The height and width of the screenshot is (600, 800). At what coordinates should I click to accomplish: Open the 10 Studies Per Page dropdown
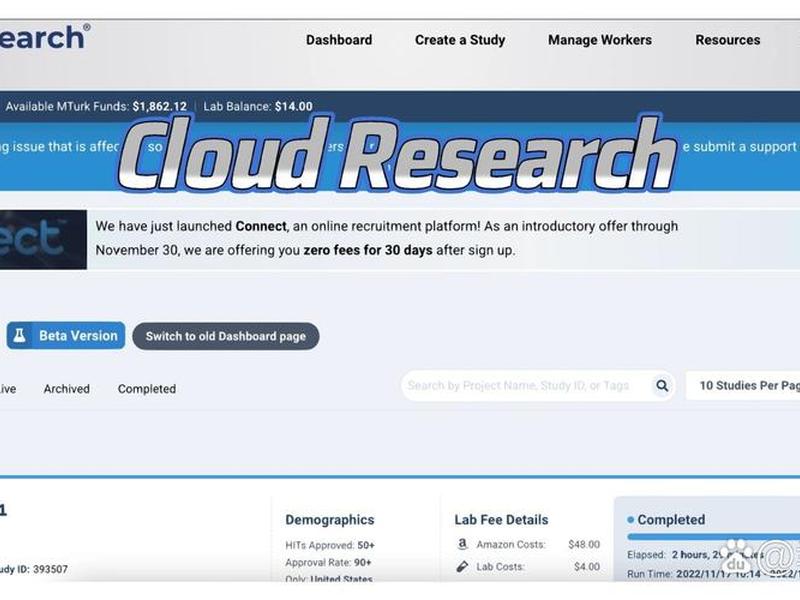pyautogui.click(x=743, y=386)
